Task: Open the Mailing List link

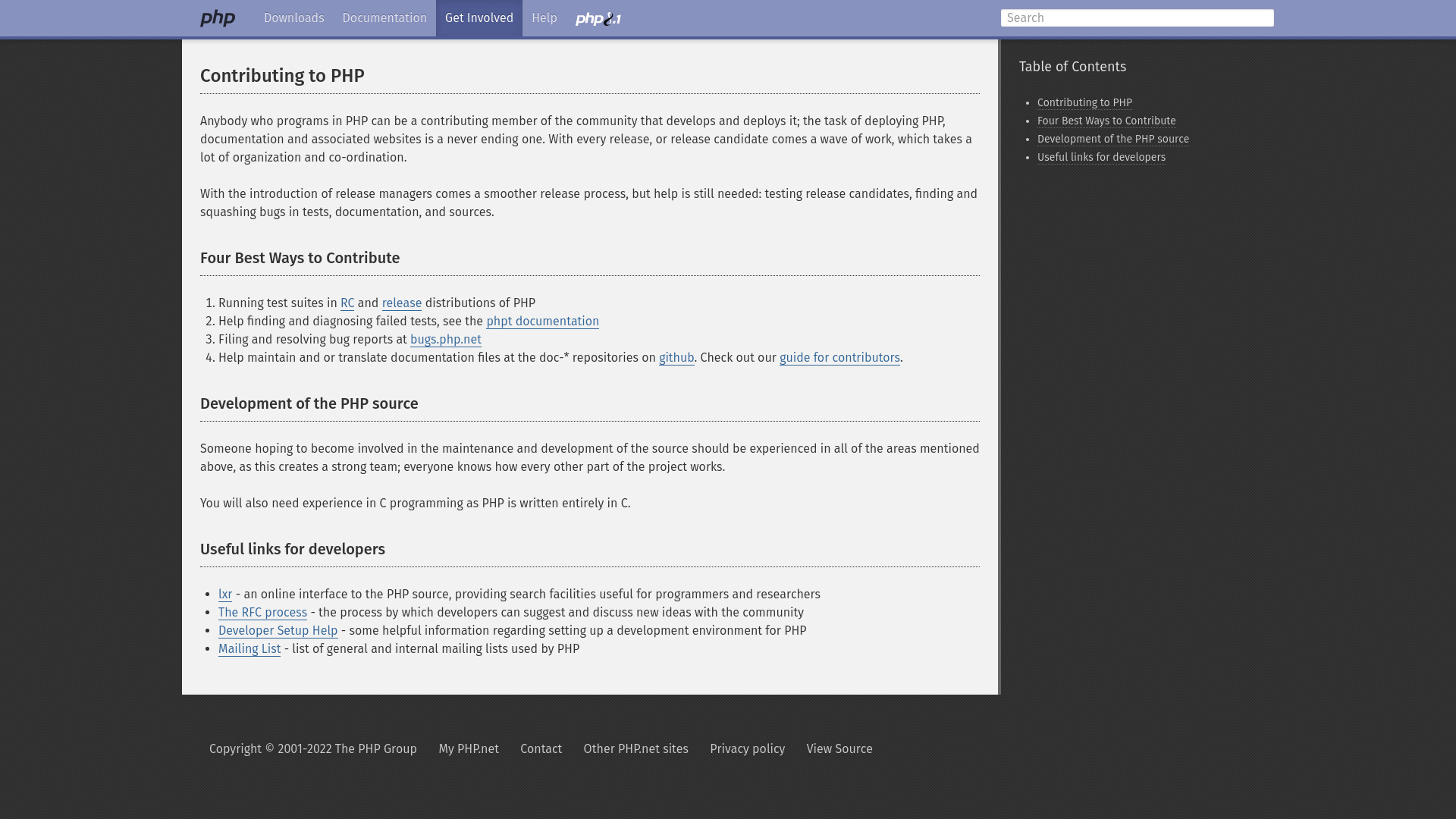Action: tap(249, 649)
